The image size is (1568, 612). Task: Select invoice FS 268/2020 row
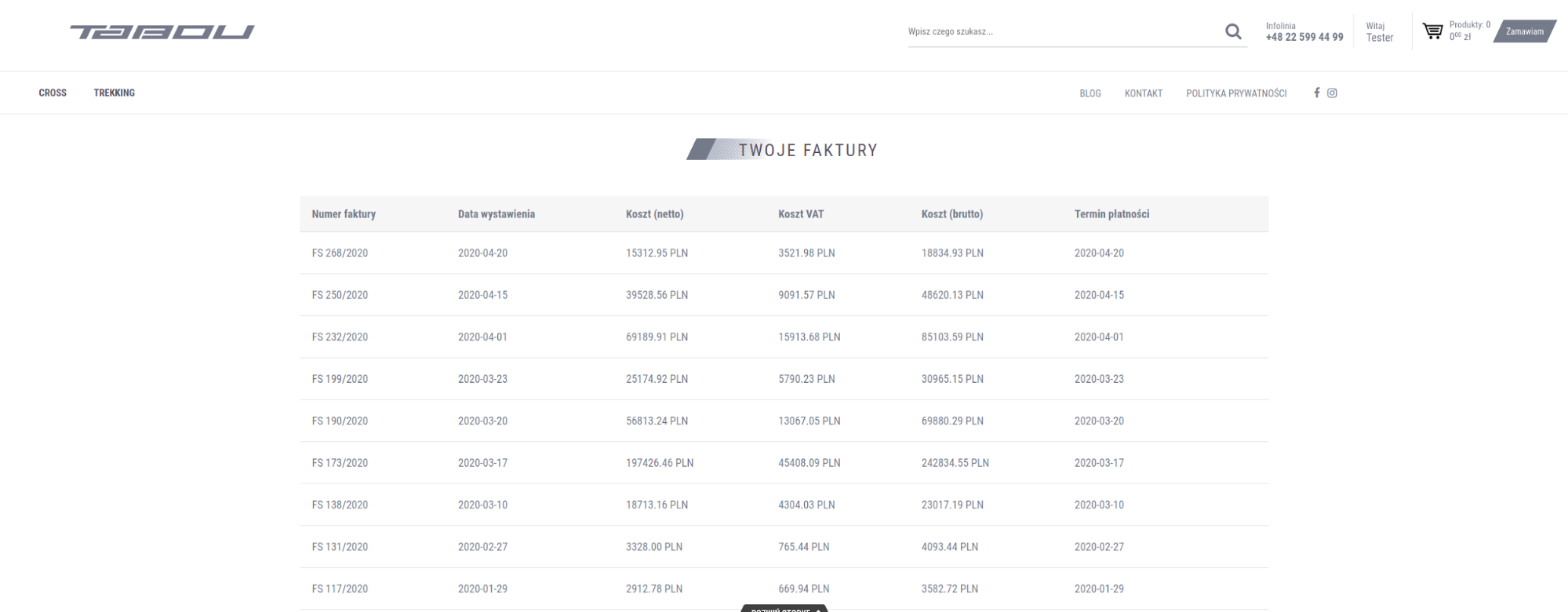pos(340,253)
